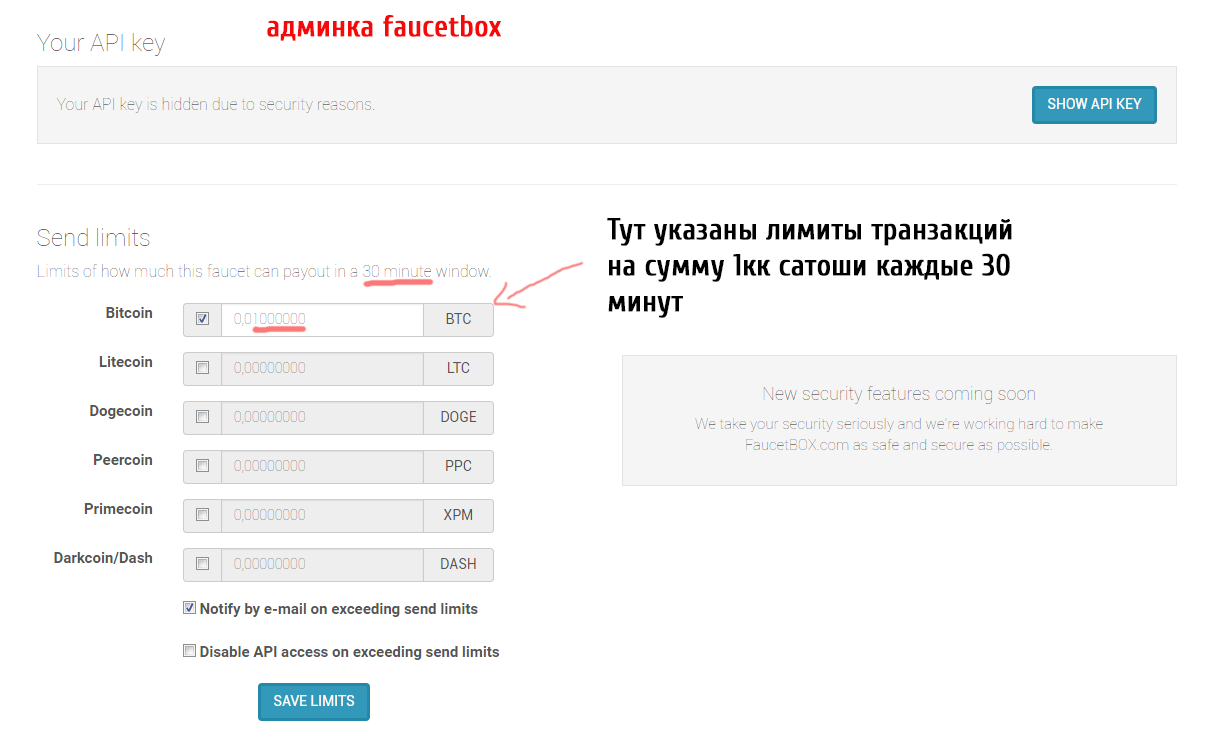1214x749 pixels.
Task: Click the Litecoin limit amount field
Action: pyautogui.click(x=322, y=368)
